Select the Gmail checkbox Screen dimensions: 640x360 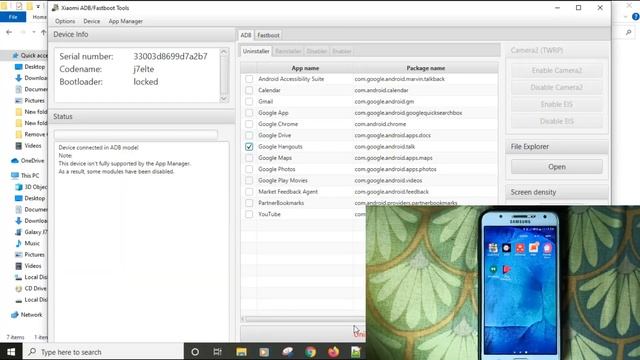pos(249,101)
